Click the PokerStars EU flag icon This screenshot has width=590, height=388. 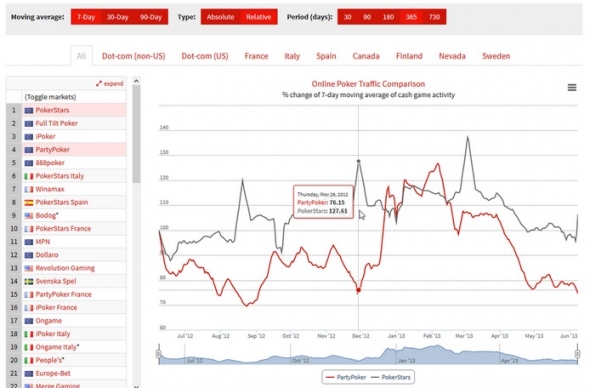[x=29, y=111]
